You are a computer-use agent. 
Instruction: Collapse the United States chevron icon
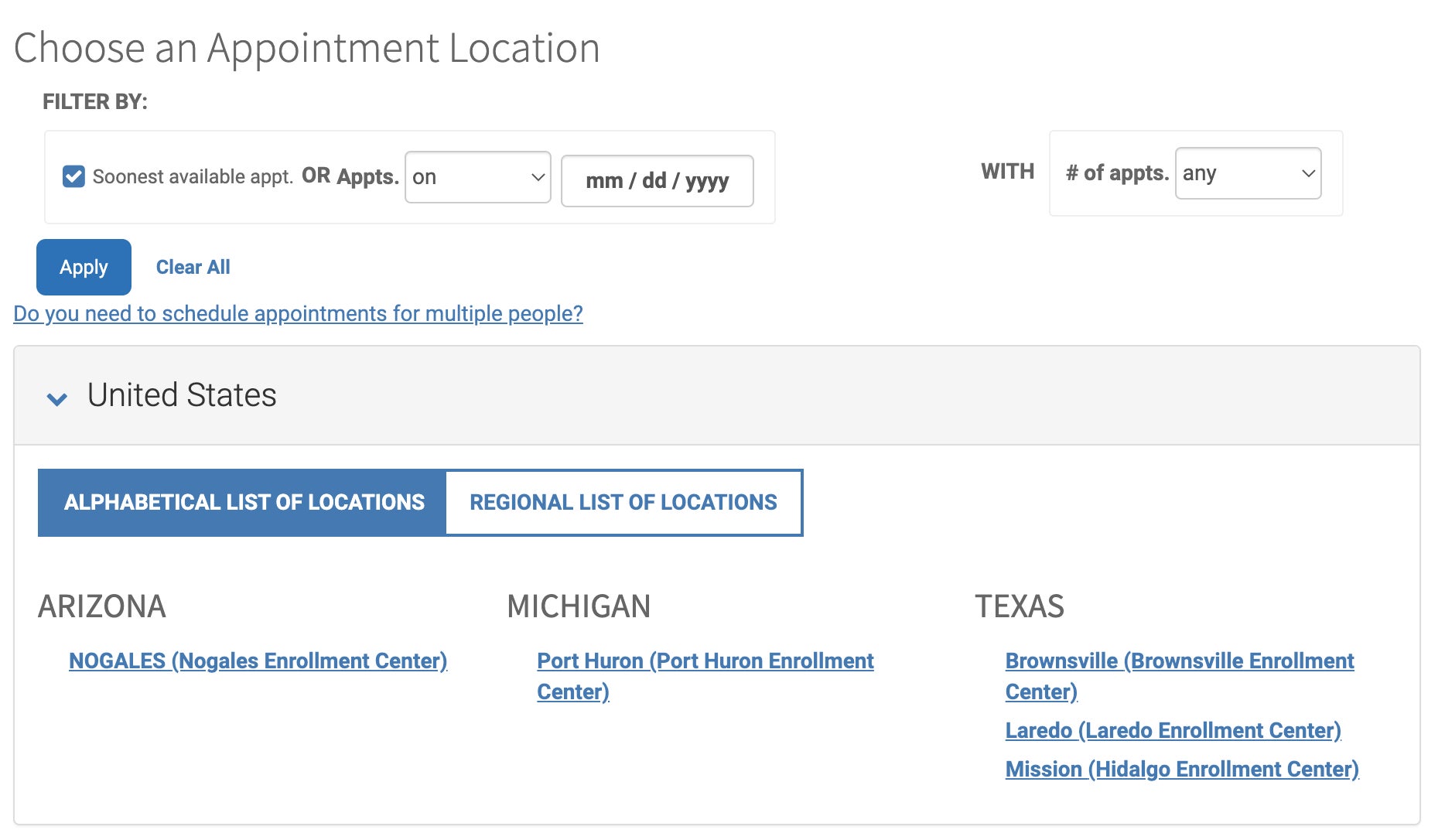(x=56, y=398)
